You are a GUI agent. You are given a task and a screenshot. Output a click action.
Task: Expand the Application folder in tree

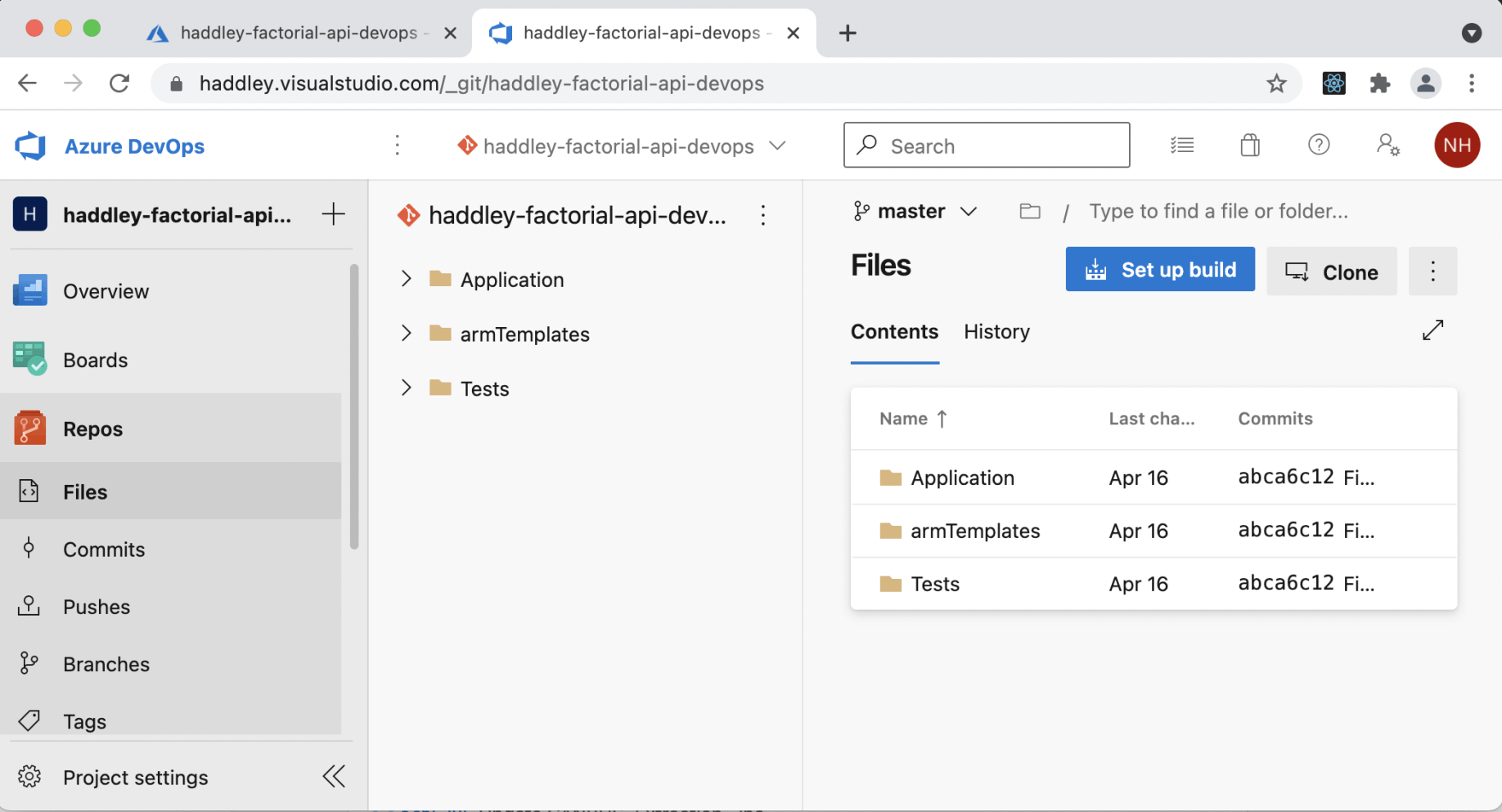[406, 279]
